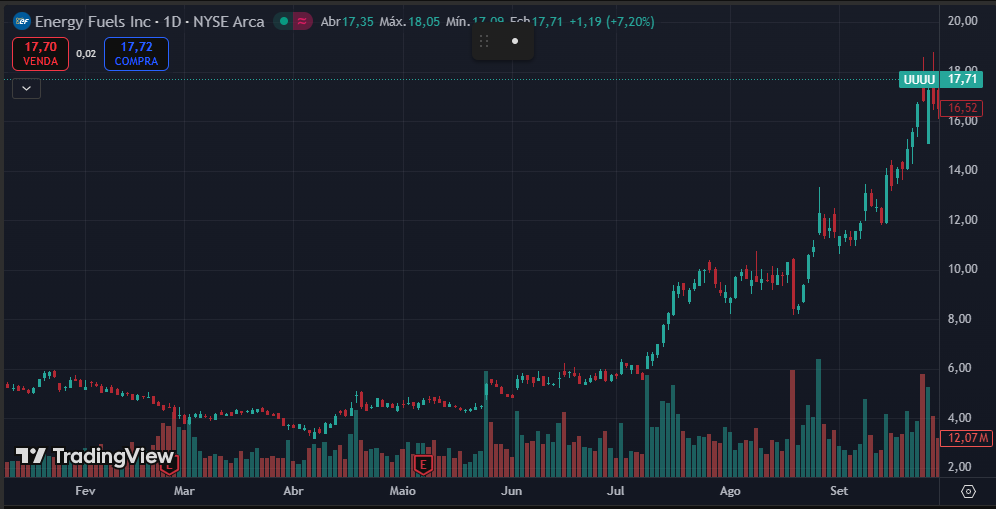996x509 pixels.
Task: Grab the floating toolbar drag handle dots
Action: 484,41
